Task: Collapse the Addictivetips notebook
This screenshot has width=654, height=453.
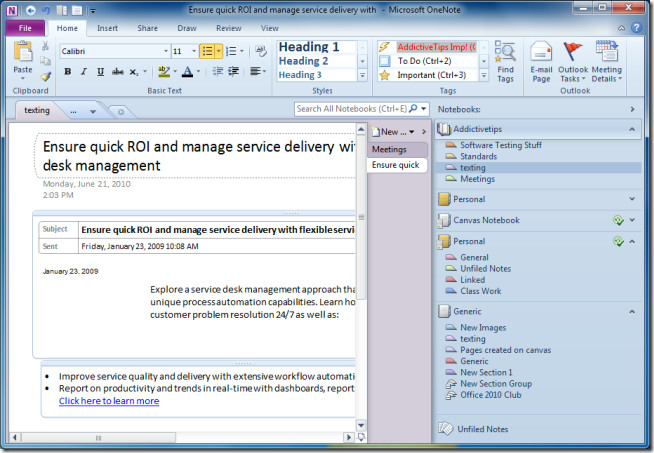Action: pyautogui.click(x=632, y=129)
